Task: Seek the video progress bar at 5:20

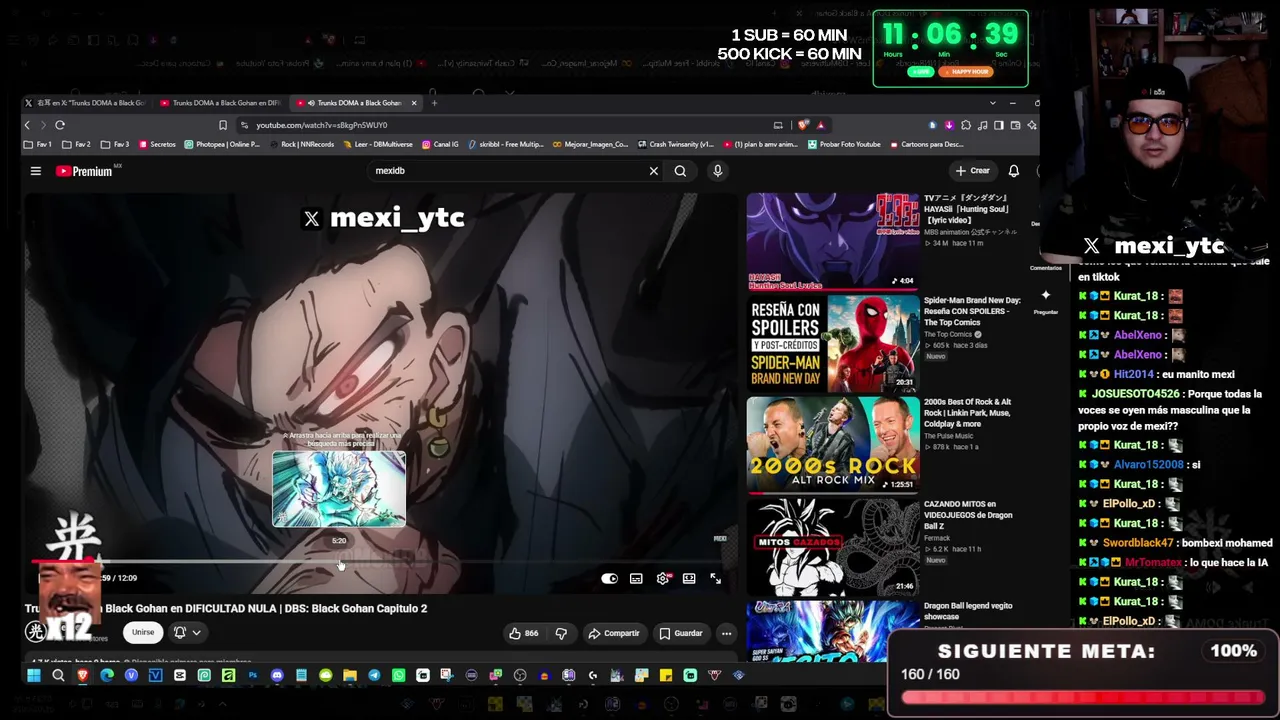Action: pyautogui.click(x=339, y=561)
